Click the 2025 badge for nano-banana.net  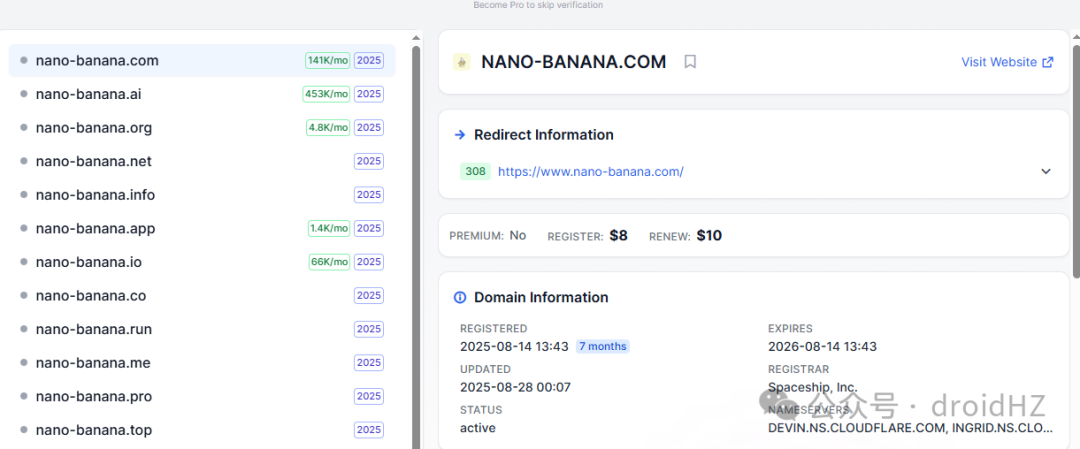tap(369, 161)
